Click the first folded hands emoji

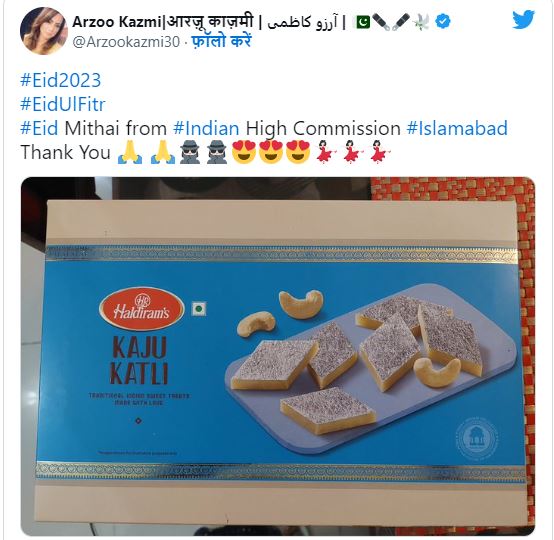click(x=130, y=153)
